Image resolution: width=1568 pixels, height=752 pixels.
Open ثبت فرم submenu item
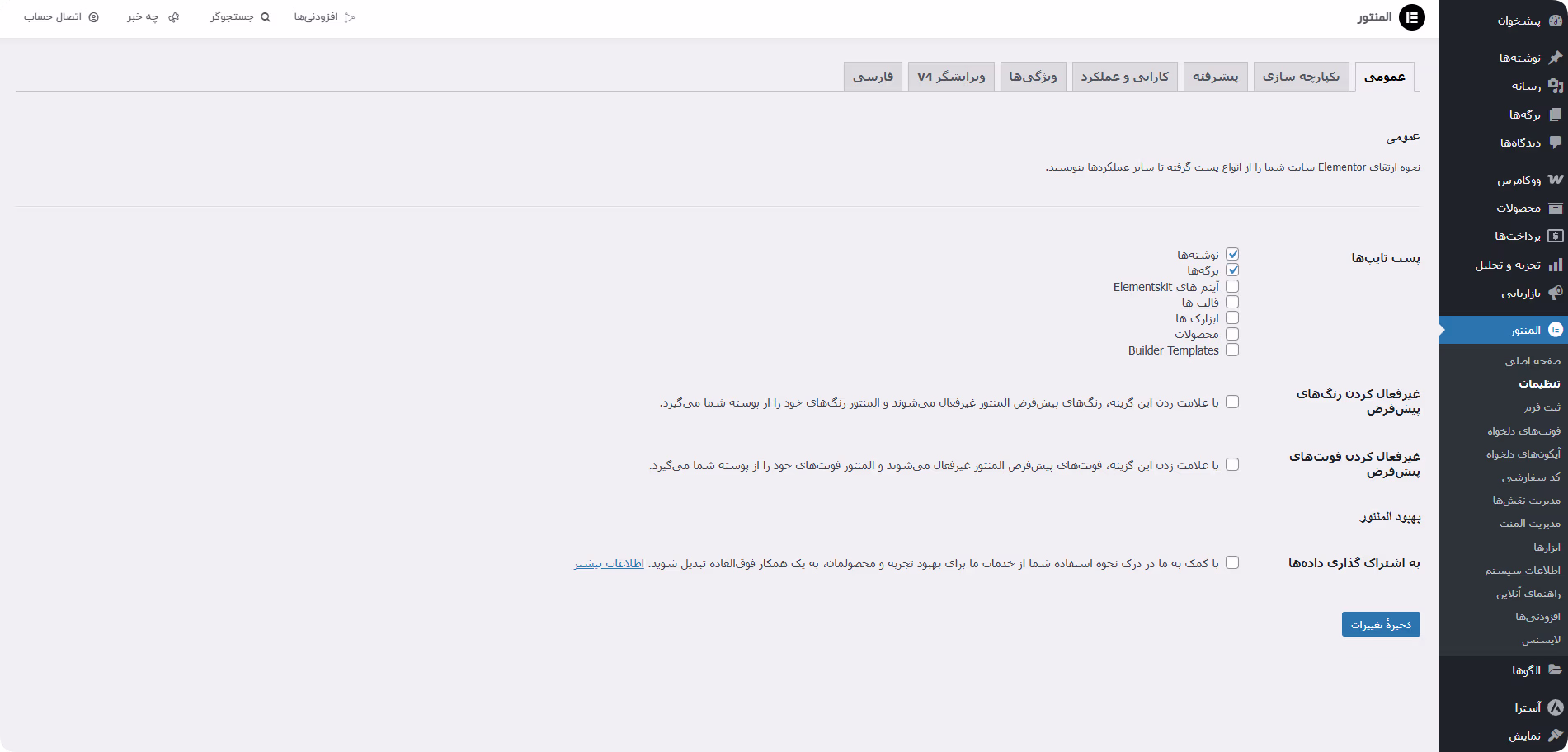coord(1542,407)
